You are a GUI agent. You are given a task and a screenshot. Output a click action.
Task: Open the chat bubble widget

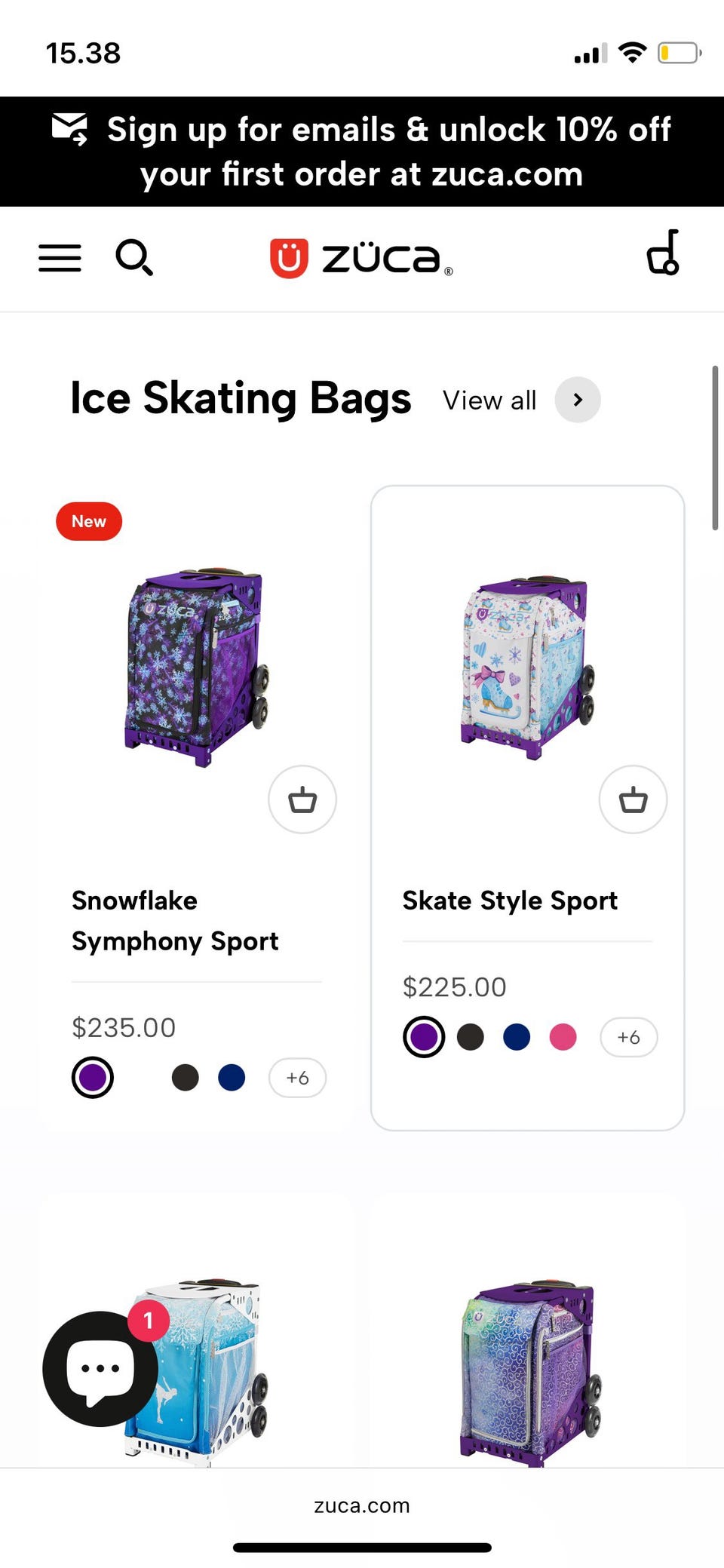(99, 1369)
